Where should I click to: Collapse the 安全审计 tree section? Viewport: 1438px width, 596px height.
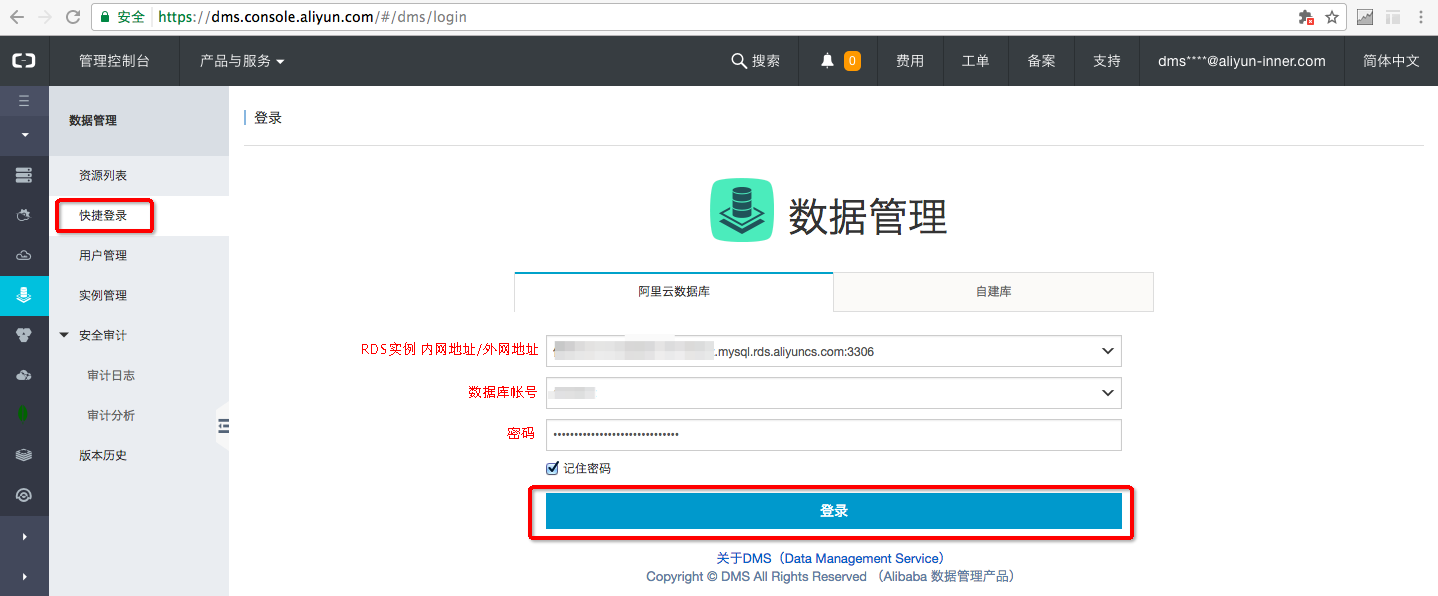click(x=65, y=335)
